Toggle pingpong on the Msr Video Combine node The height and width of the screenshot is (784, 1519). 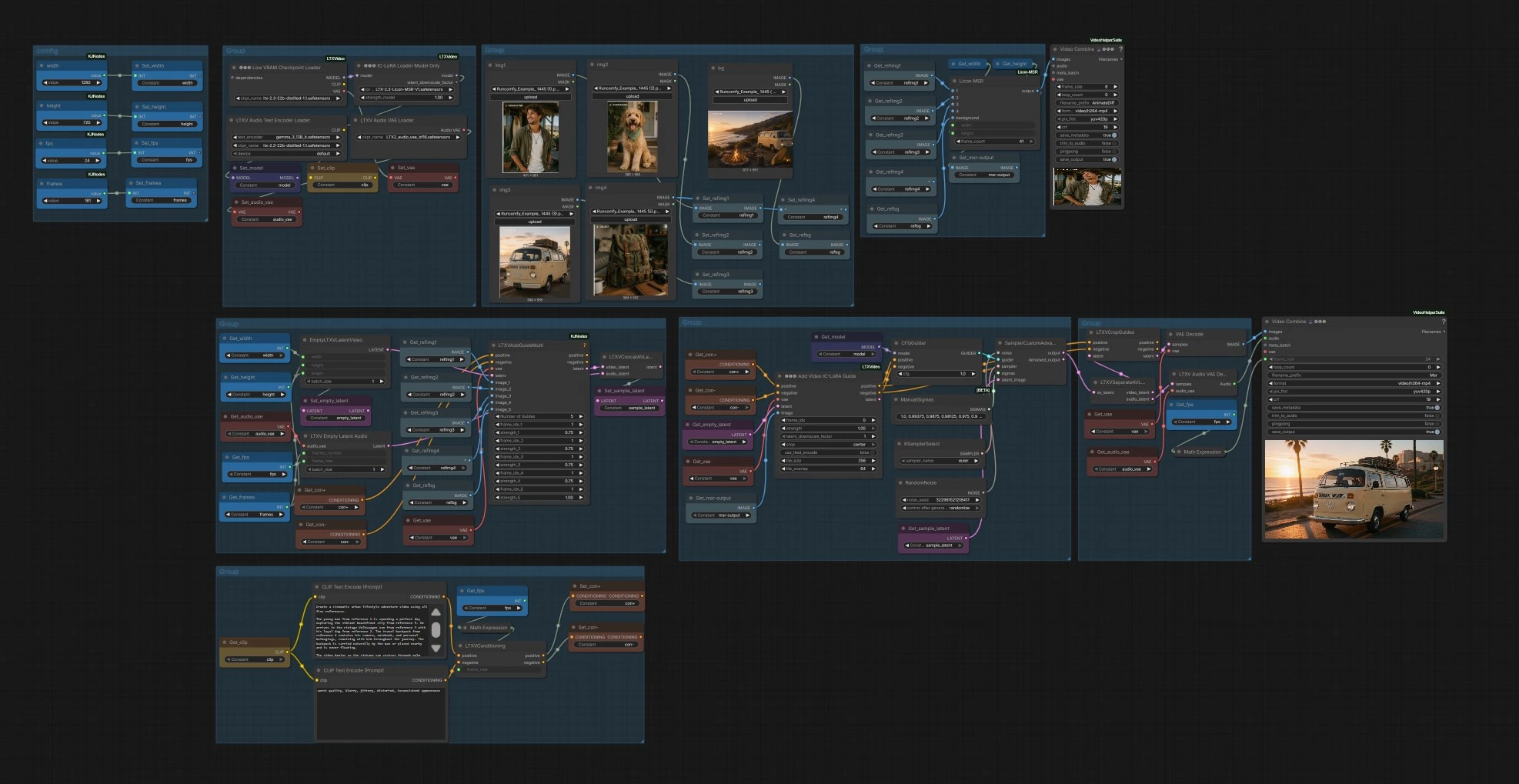[1354, 424]
